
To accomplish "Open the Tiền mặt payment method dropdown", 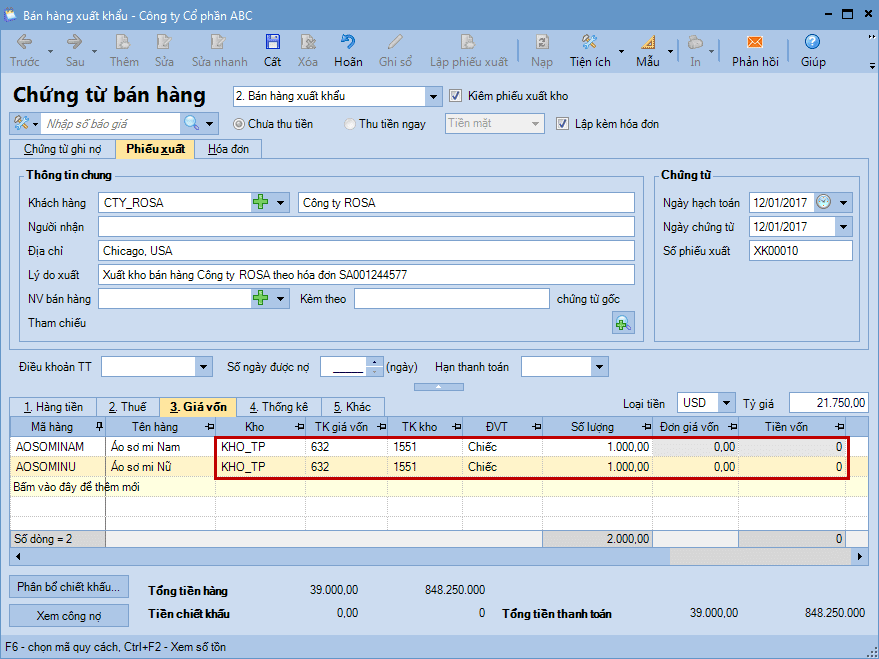I will (535, 124).
